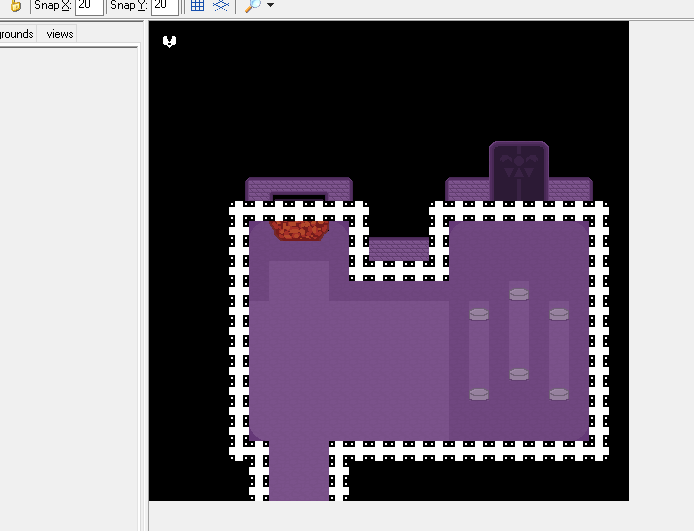Select the bottom pillar in the middle column
This screenshot has height=531, width=694.
519,374
